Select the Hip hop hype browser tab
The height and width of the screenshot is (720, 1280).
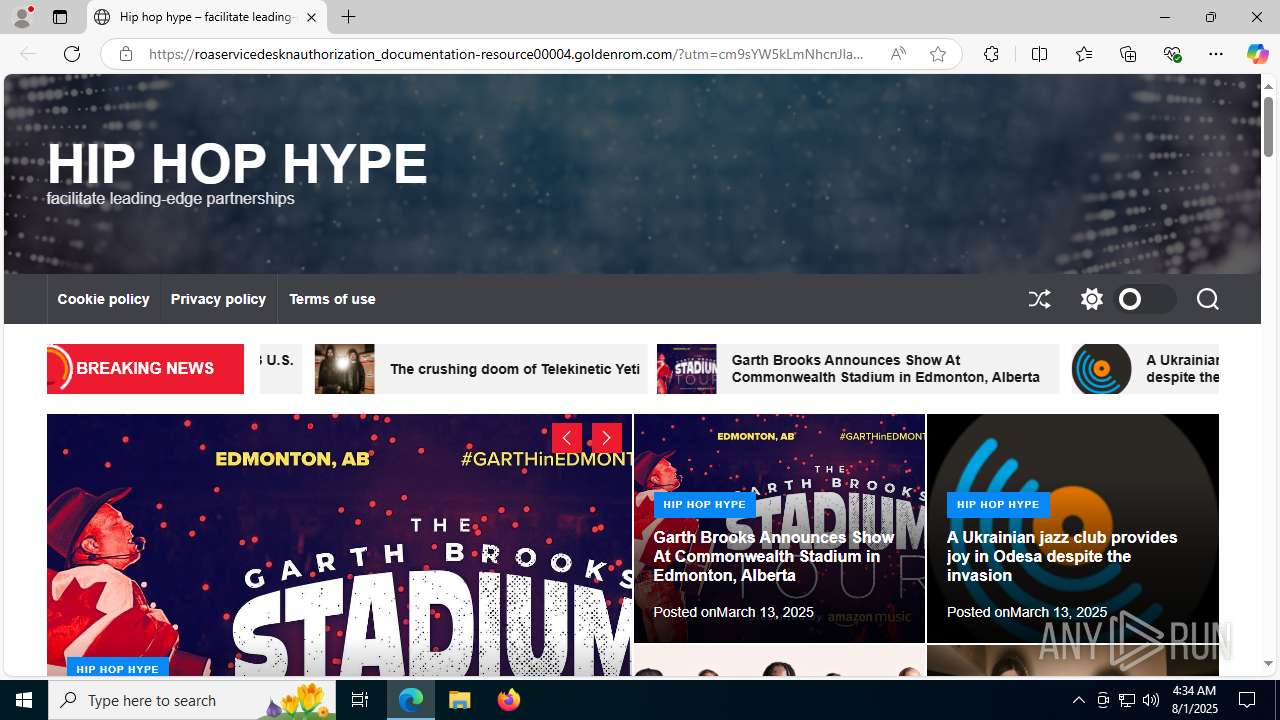coord(207,17)
